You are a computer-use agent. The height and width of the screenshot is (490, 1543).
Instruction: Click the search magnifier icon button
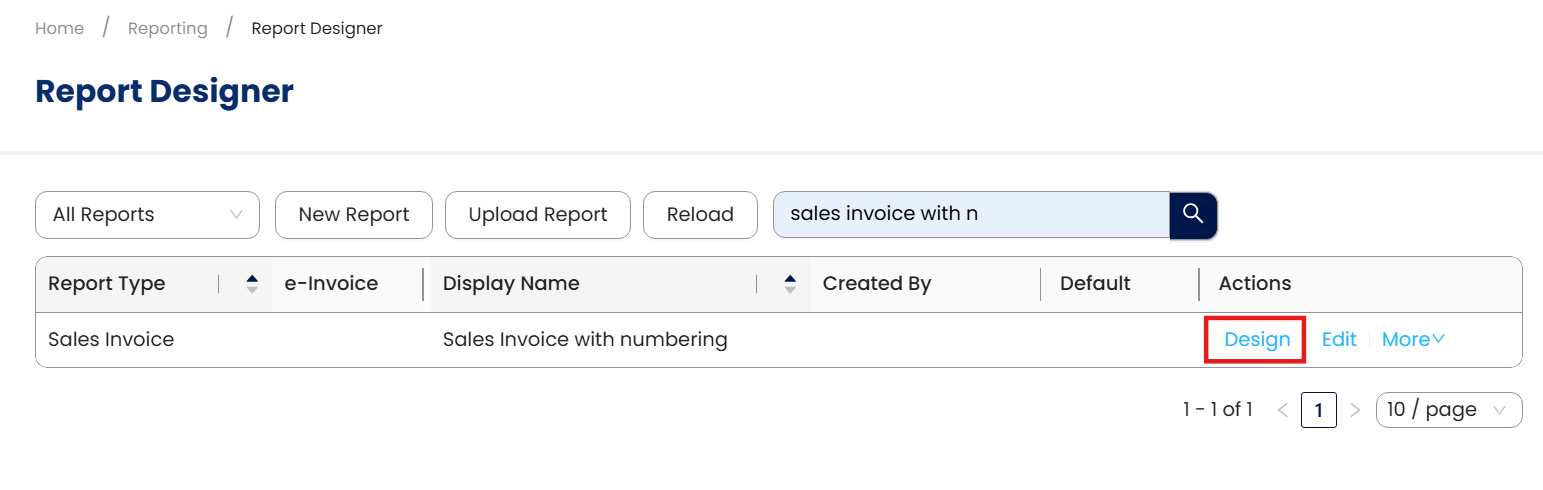point(1193,215)
